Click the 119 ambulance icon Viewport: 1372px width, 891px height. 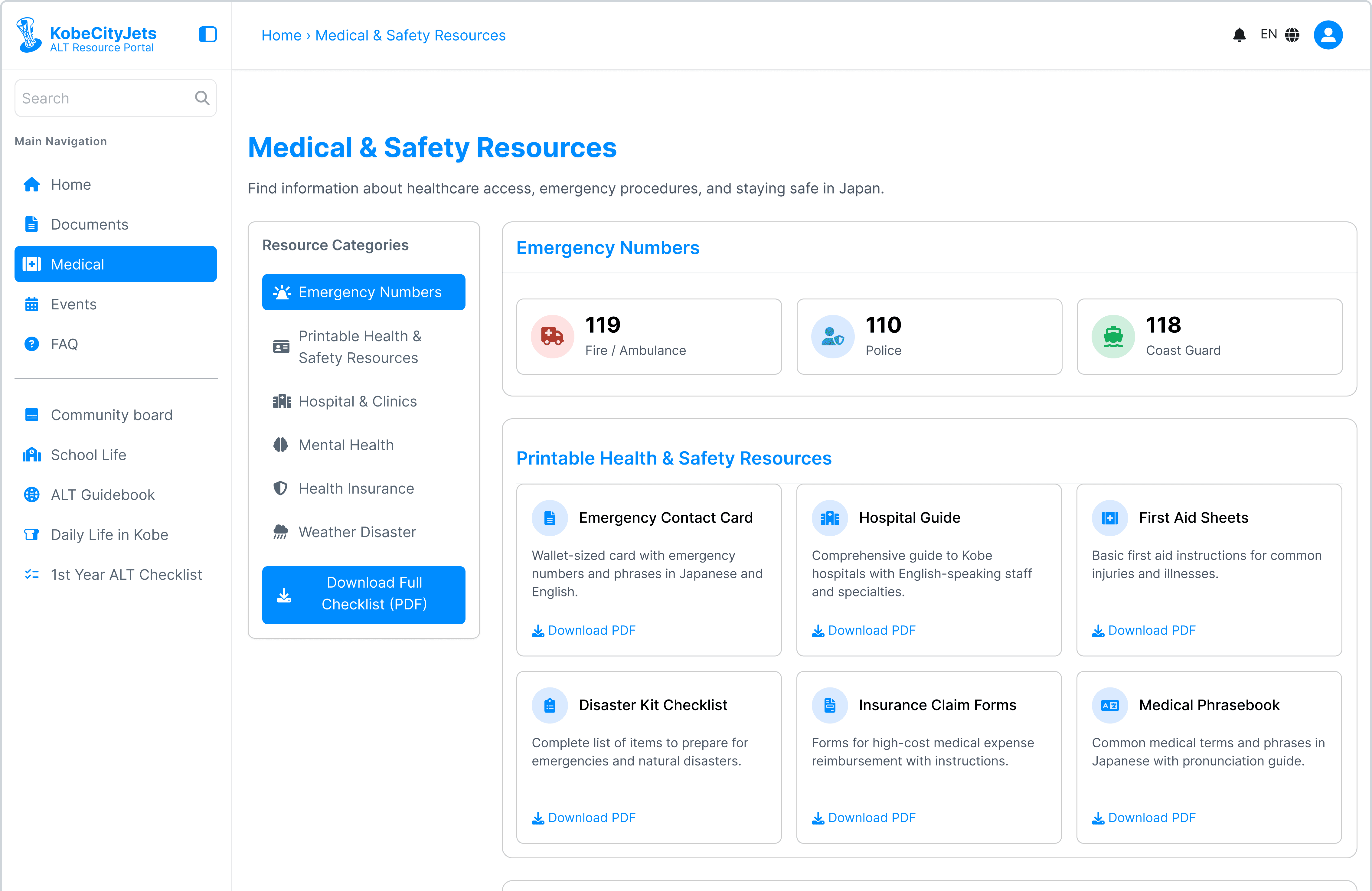pos(552,337)
